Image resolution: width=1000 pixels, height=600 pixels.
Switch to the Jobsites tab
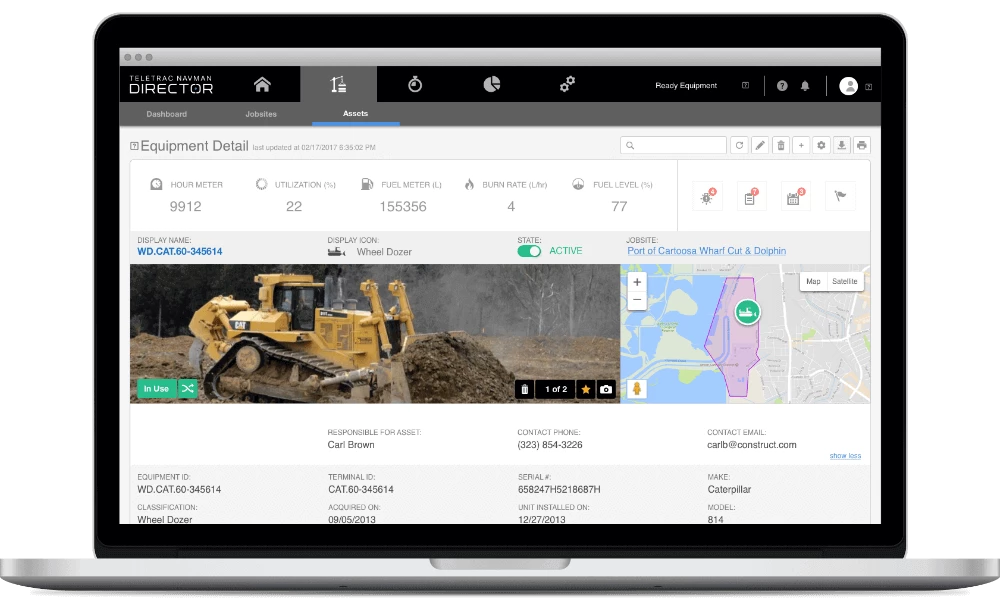(261, 114)
